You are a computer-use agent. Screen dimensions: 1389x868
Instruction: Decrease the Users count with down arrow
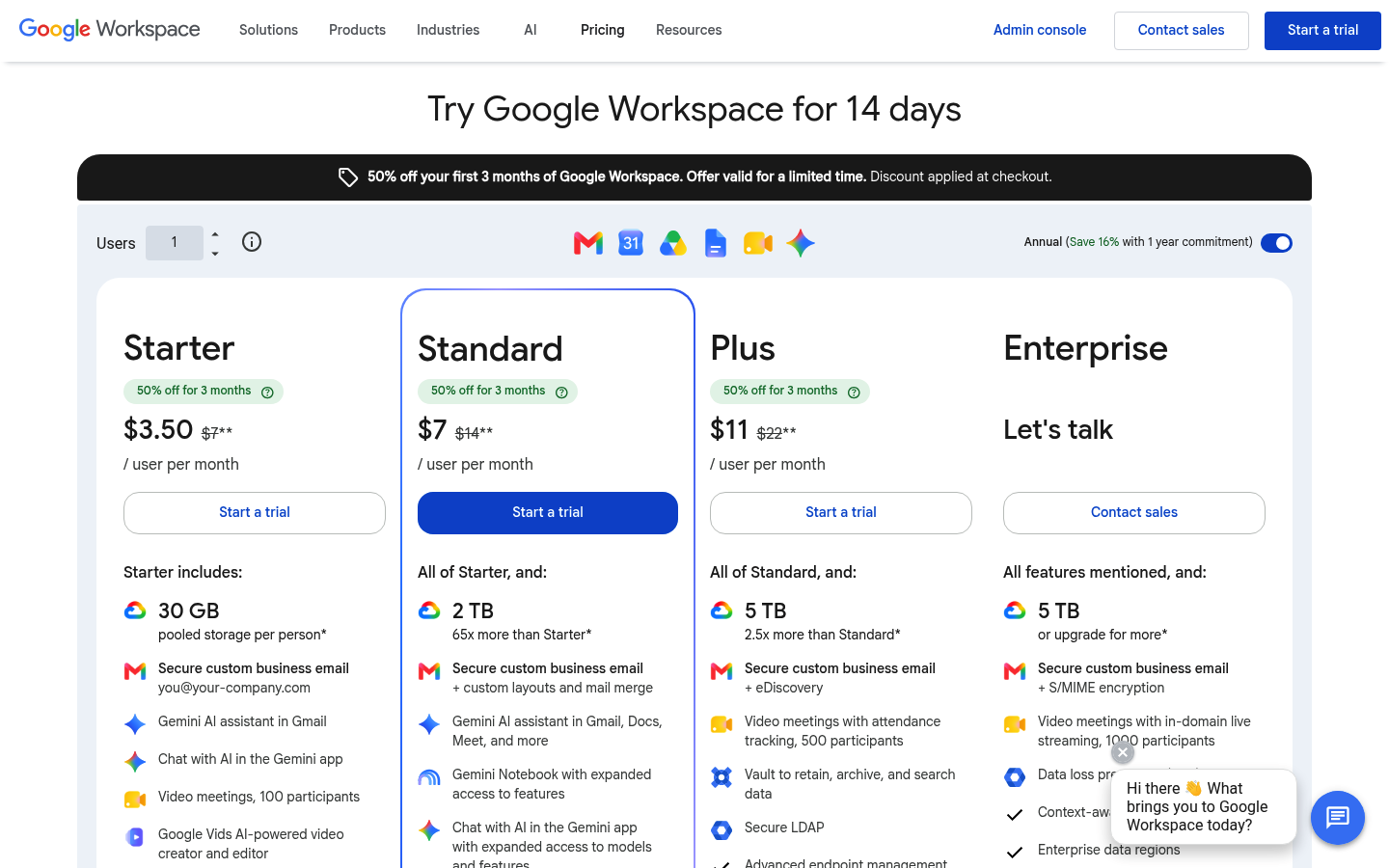point(215,253)
